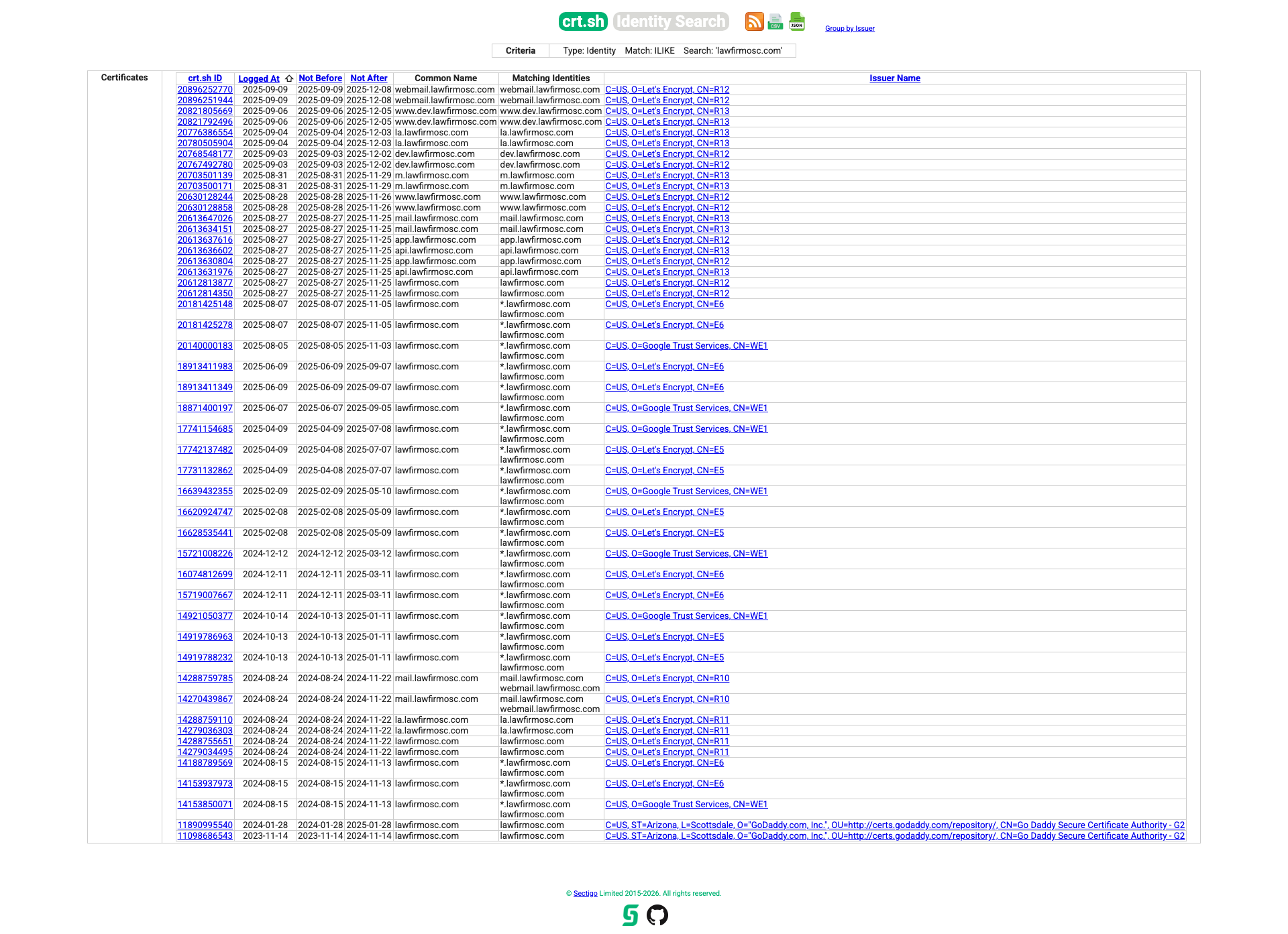Sort table by crt.sh ID header

pos(205,78)
